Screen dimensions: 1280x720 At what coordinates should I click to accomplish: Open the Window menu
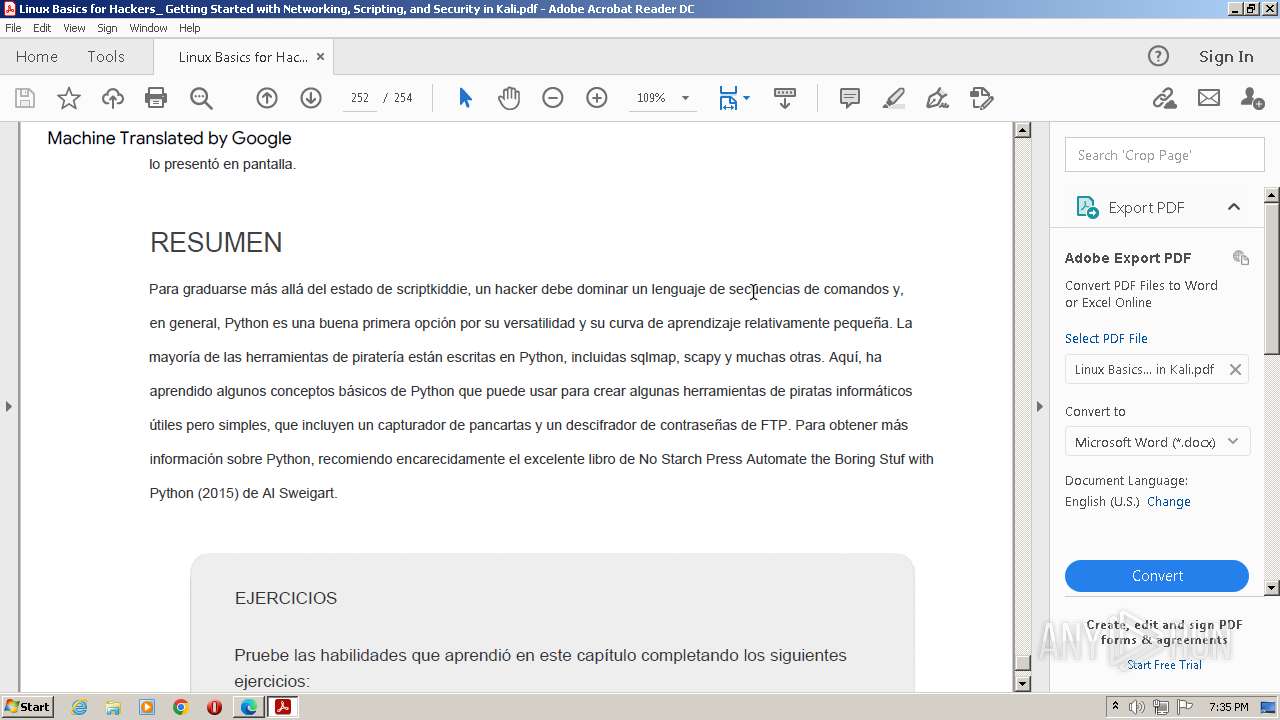(148, 28)
